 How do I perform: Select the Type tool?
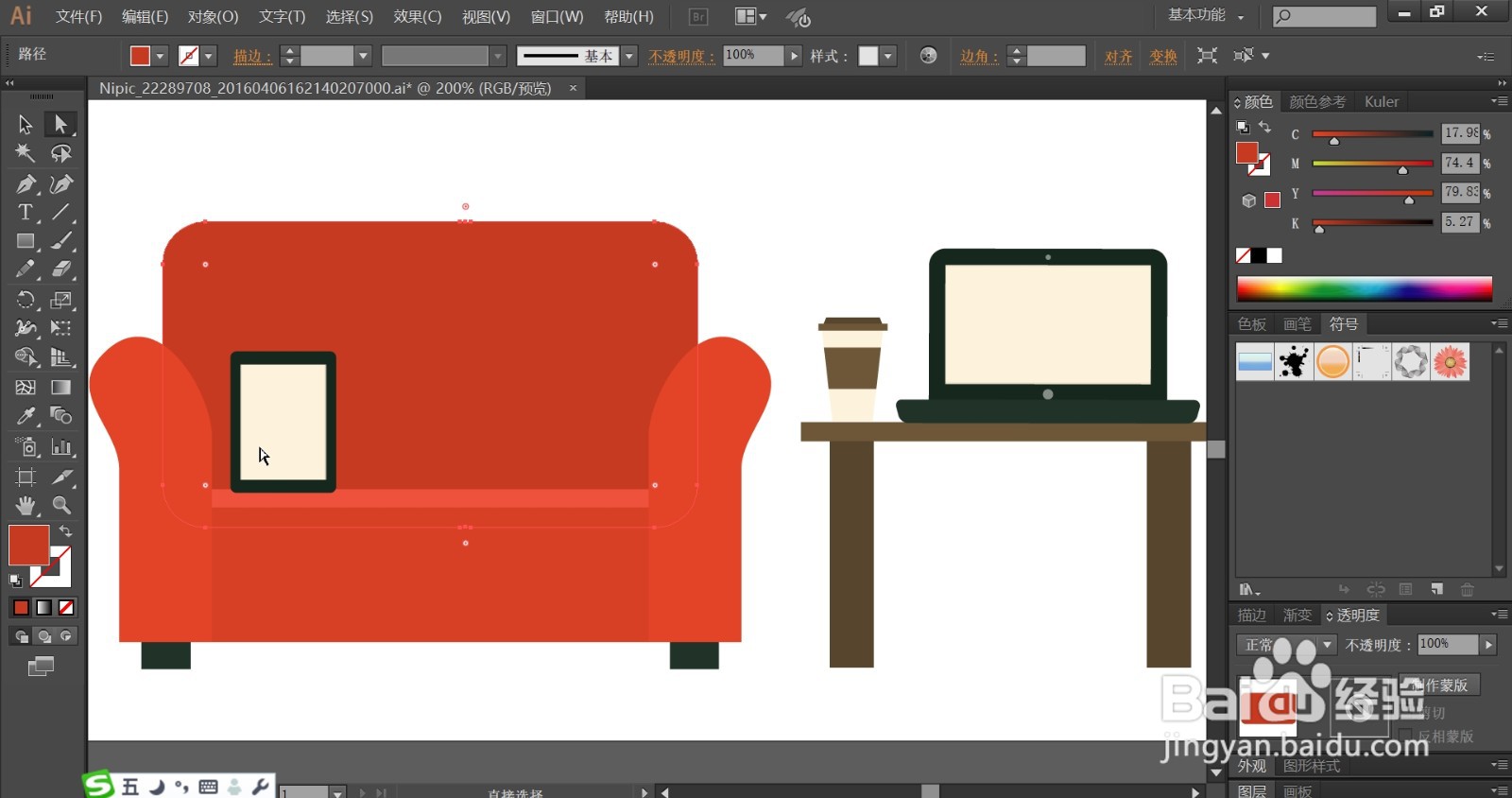tap(26, 212)
